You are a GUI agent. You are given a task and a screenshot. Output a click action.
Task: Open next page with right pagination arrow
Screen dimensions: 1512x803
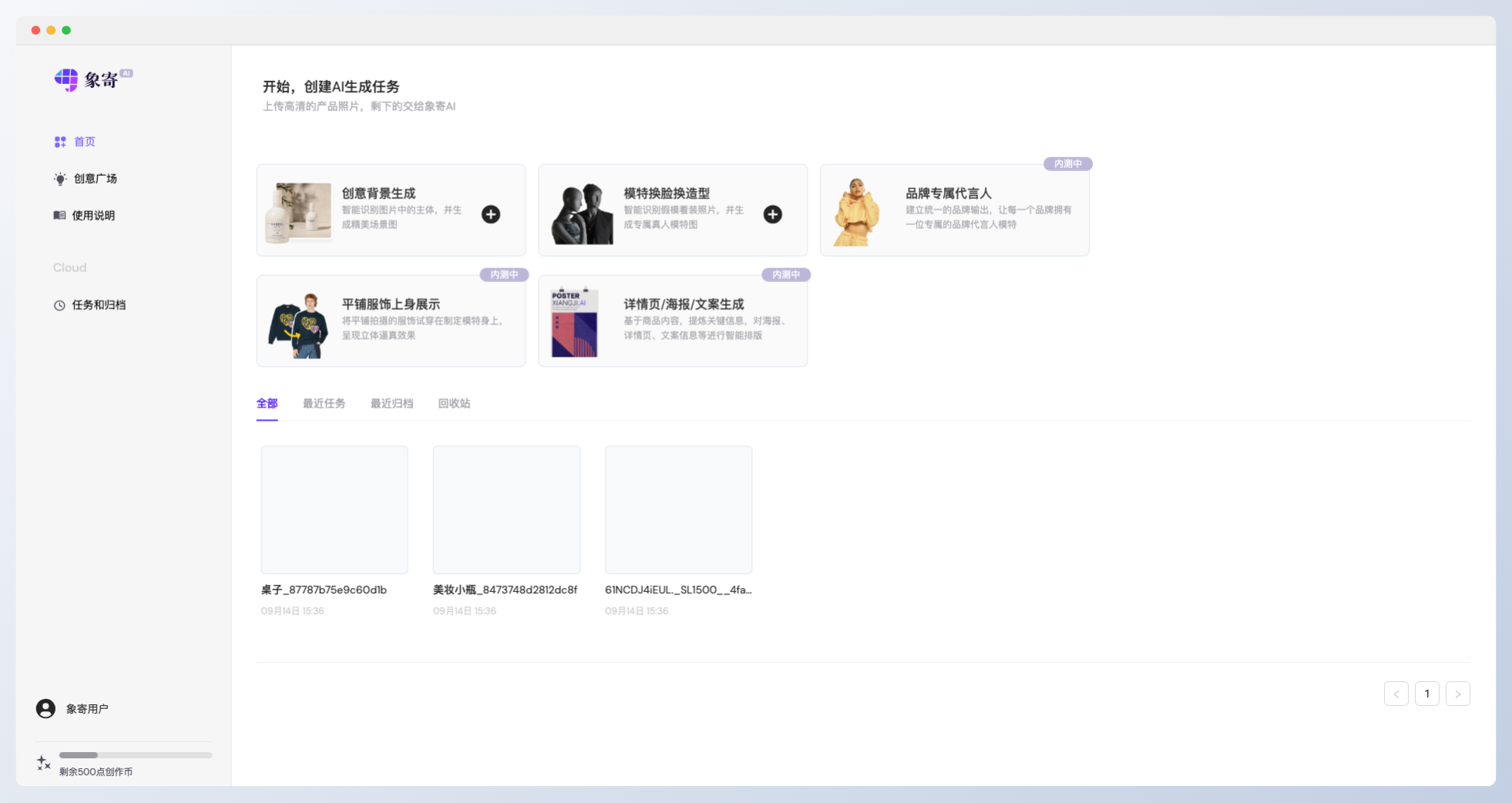pyautogui.click(x=1457, y=694)
